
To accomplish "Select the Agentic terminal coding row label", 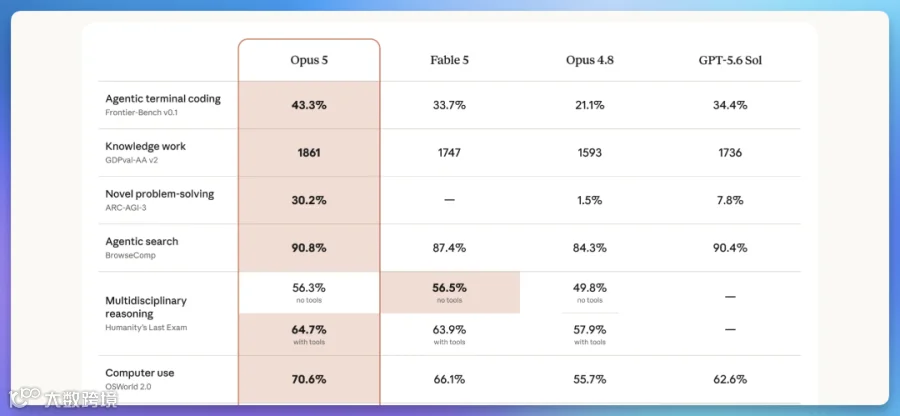I will coord(163,99).
